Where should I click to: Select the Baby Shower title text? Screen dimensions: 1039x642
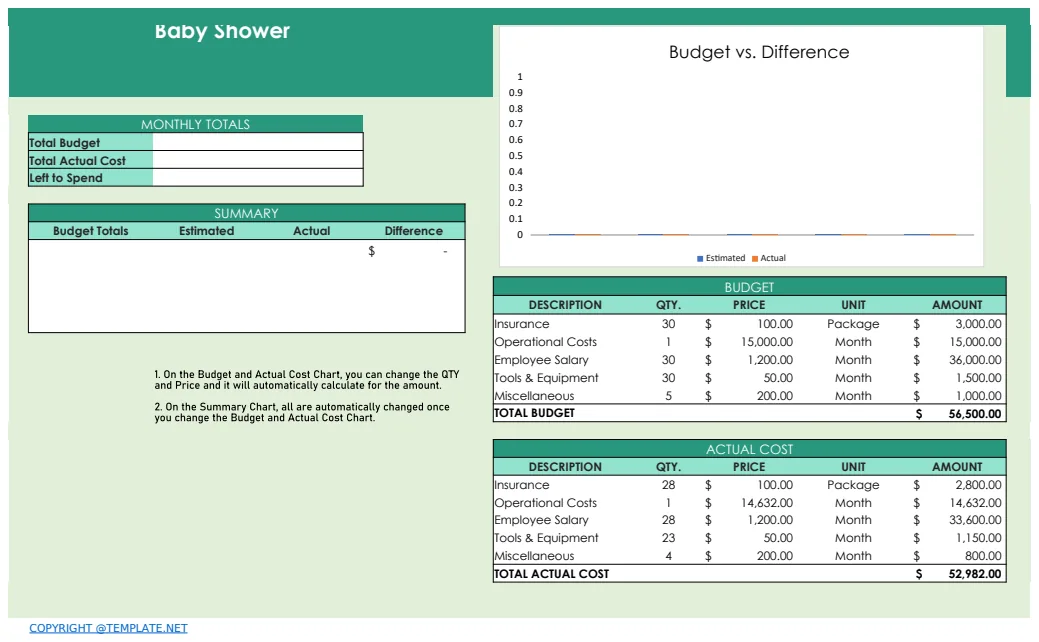pos(222,30)
